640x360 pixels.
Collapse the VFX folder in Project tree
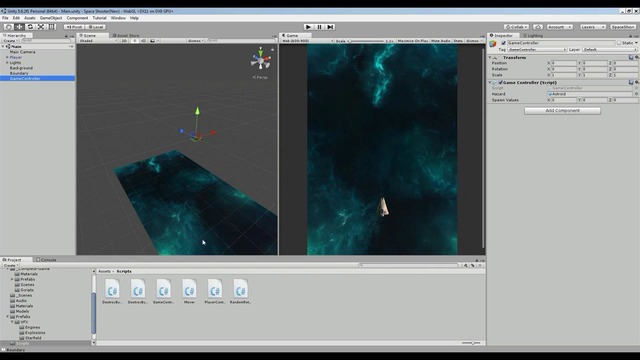(x=12, y=322)
